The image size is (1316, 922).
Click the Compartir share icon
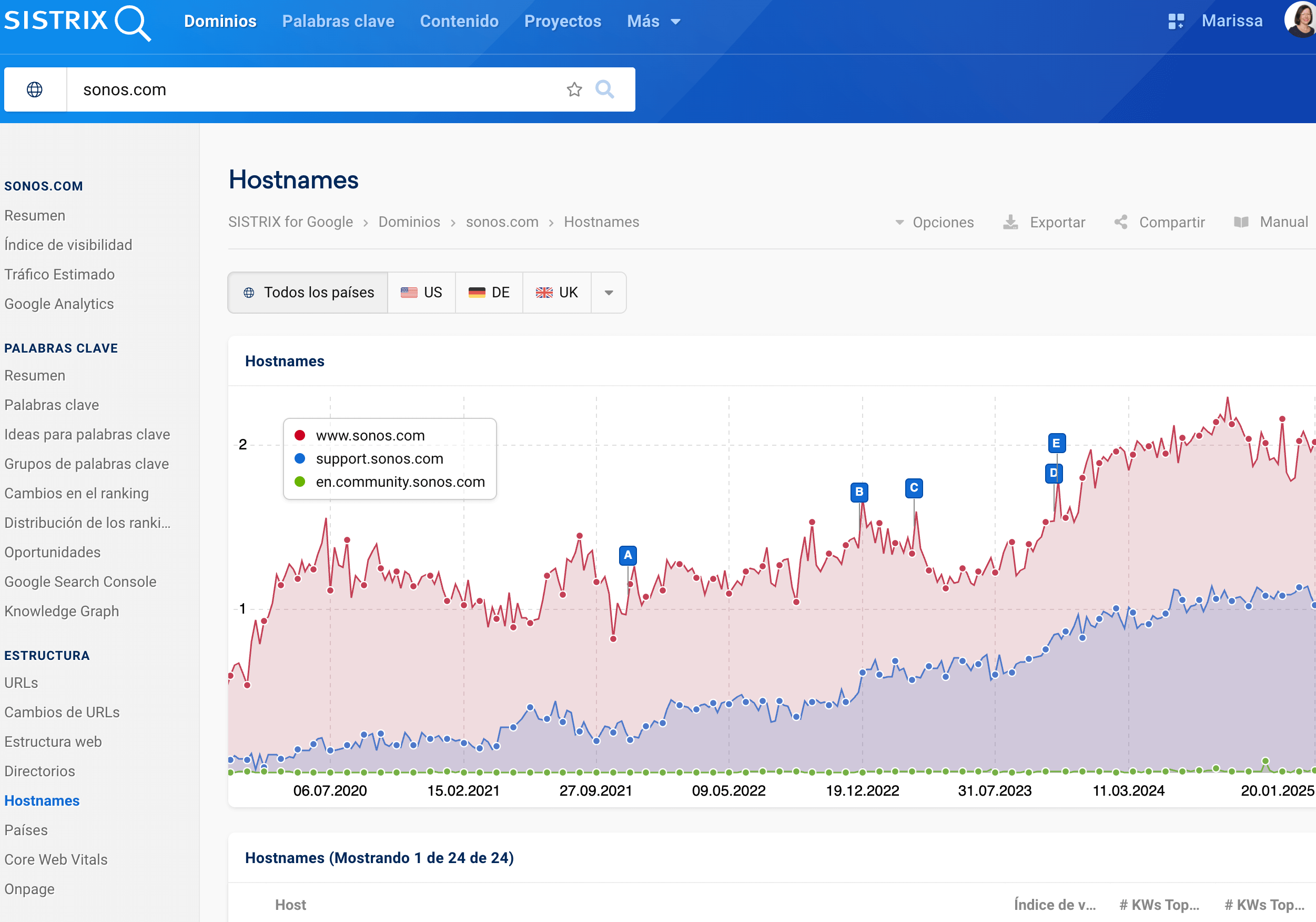pos(1120,223)
